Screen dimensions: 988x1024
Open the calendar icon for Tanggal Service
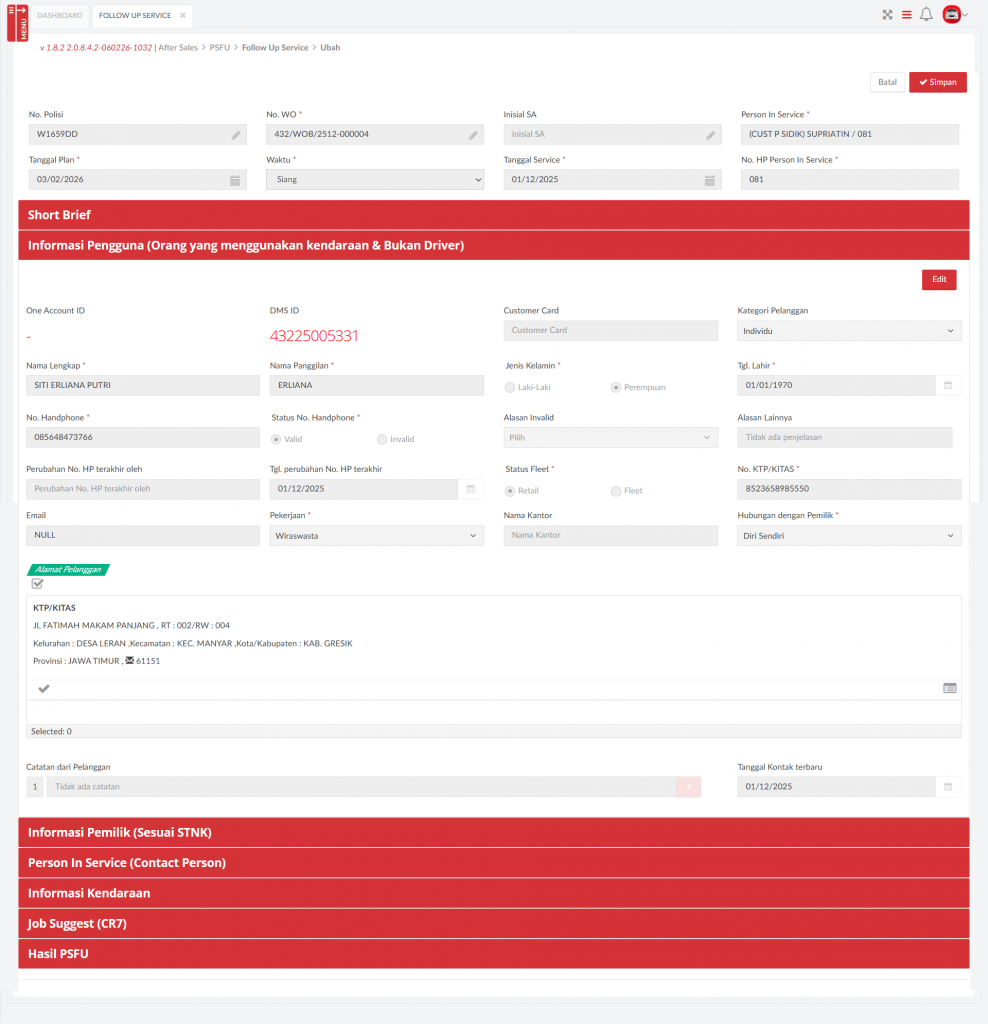709,180
